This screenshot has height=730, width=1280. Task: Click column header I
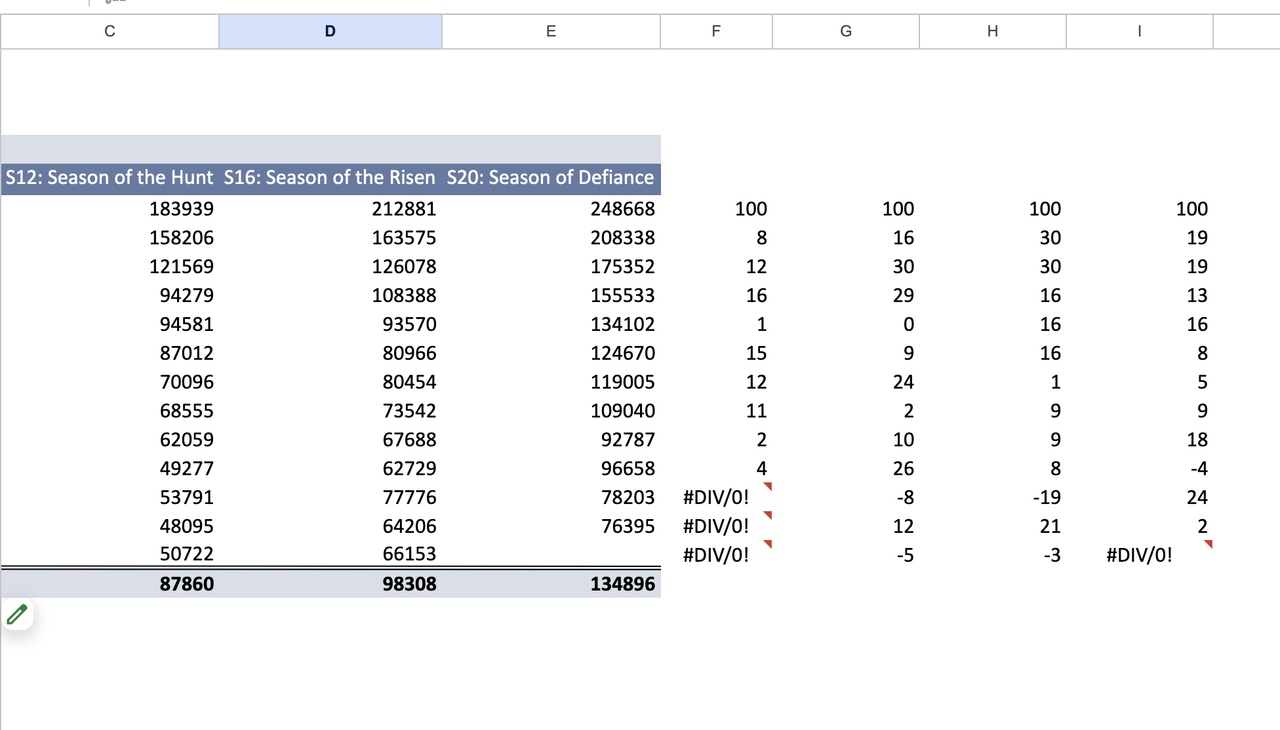1139,31
